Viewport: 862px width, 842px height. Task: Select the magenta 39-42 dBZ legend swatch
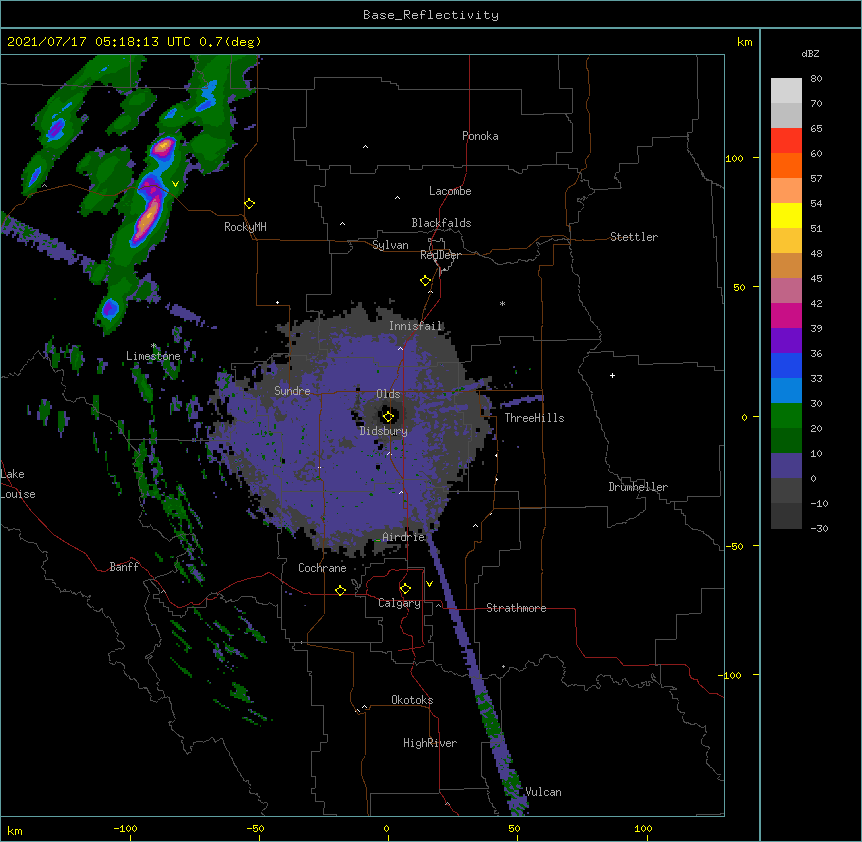[x=786, y=316]
